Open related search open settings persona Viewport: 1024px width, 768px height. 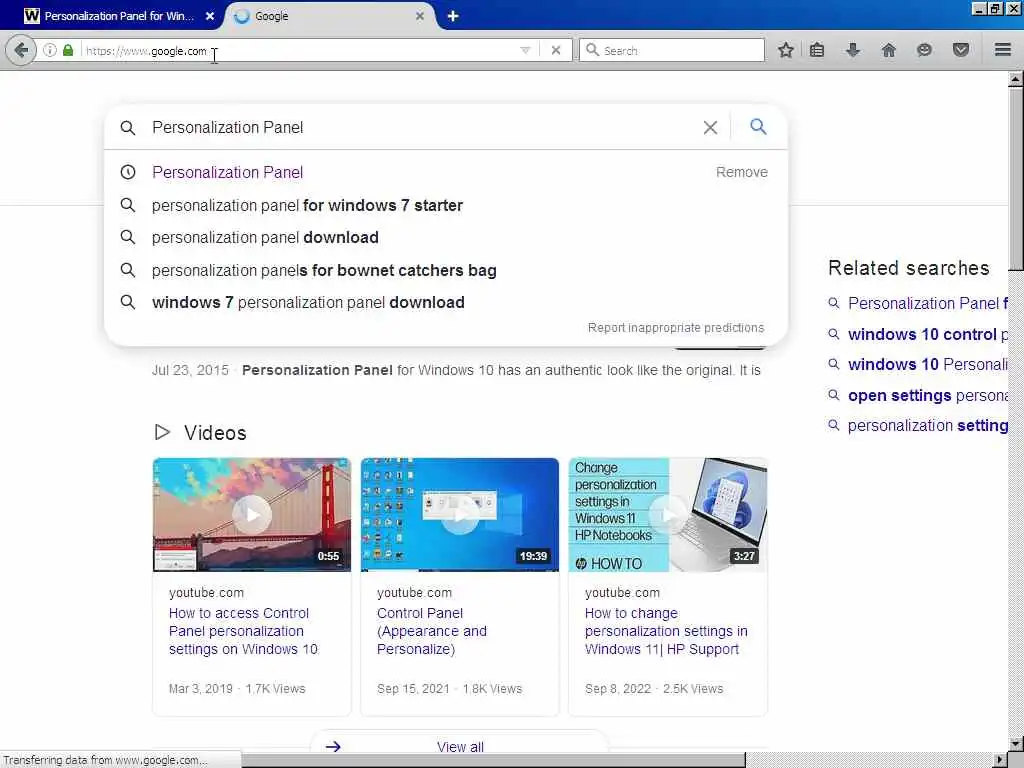click(927, 396)
